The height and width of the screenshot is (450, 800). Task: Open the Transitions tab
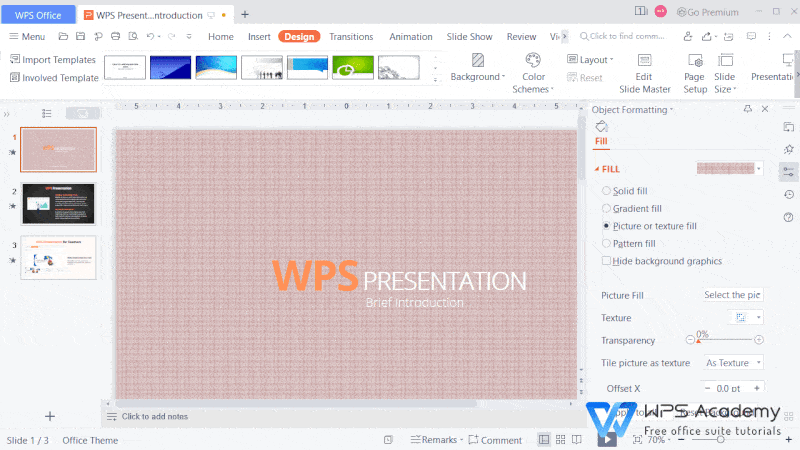351,36
